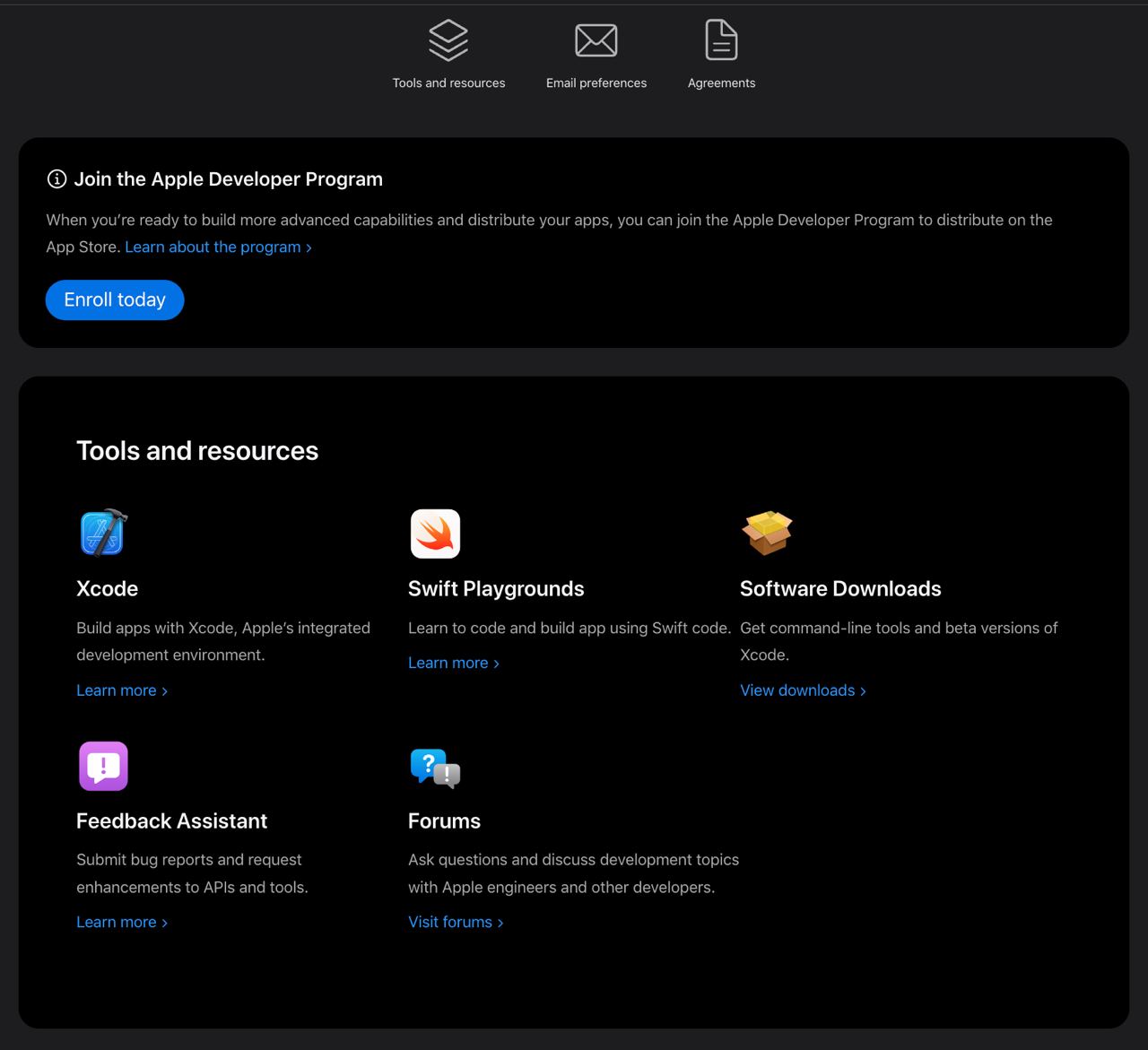This screenshot has width=1148, height=1050.
Task: Click Learn more under Xcode
Action: 122,690
